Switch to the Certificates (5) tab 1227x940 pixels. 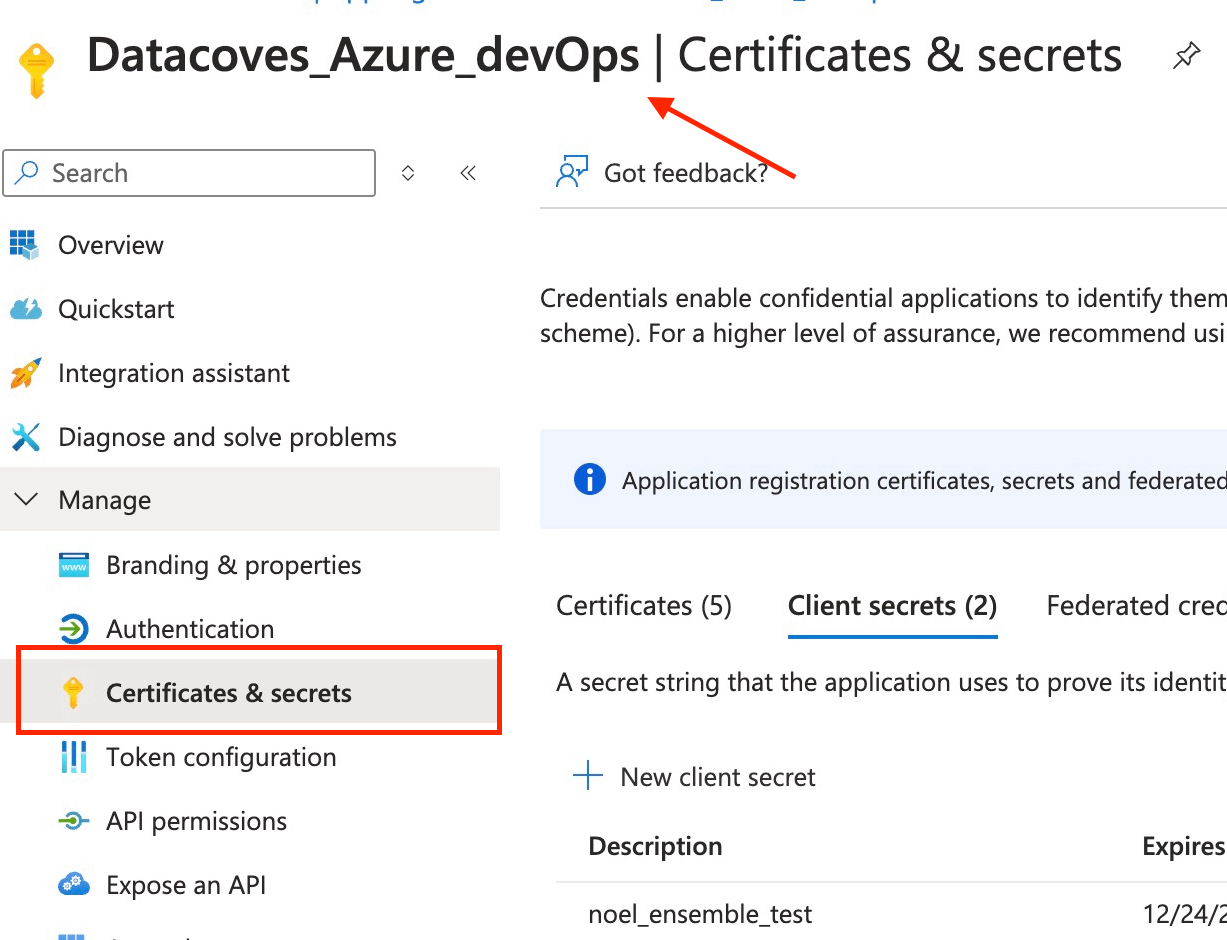tap(644, 606)
